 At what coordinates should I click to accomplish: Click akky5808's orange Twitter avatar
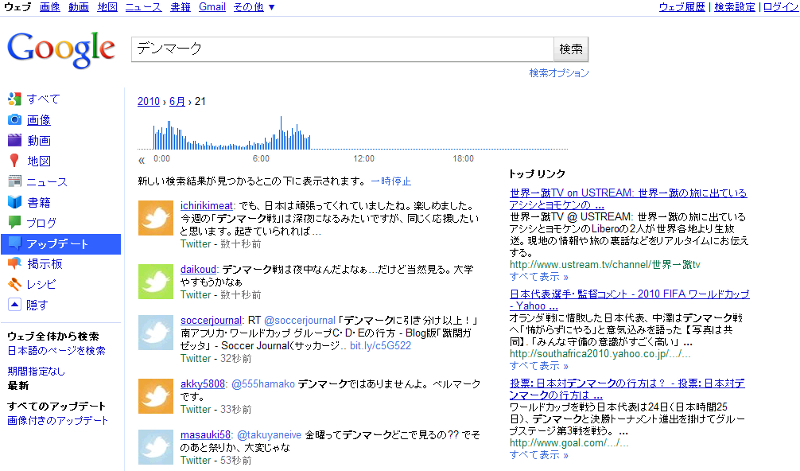156,396
